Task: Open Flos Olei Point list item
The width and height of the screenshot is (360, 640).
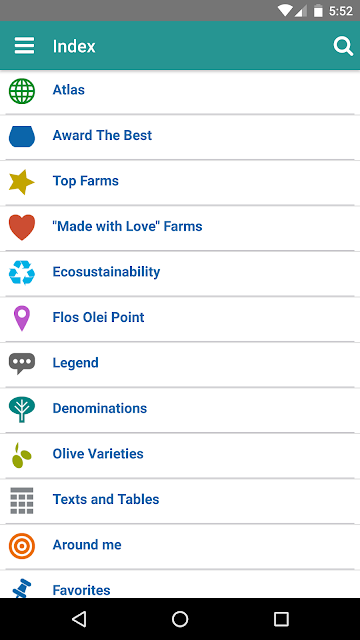Action: pos(180,319)
